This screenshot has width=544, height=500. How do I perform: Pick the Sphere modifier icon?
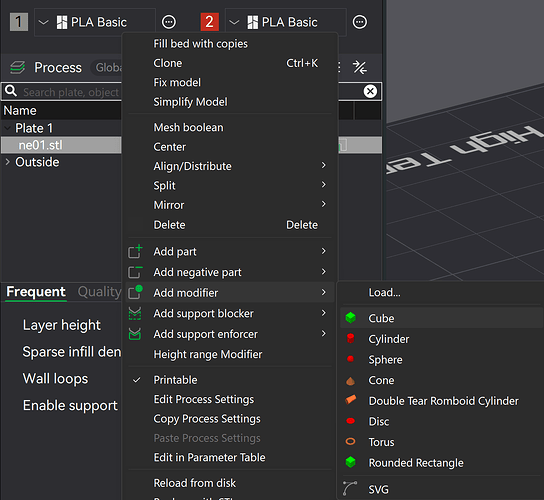click(x=350, y=359)
